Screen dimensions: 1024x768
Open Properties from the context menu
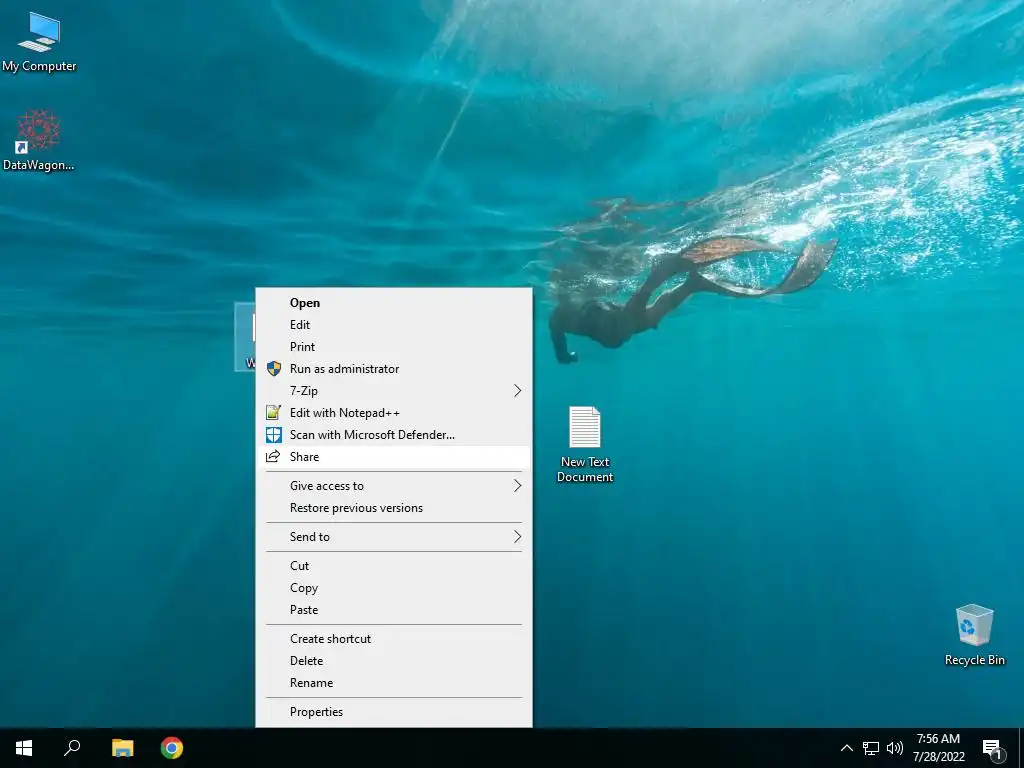tap(394, 712)
